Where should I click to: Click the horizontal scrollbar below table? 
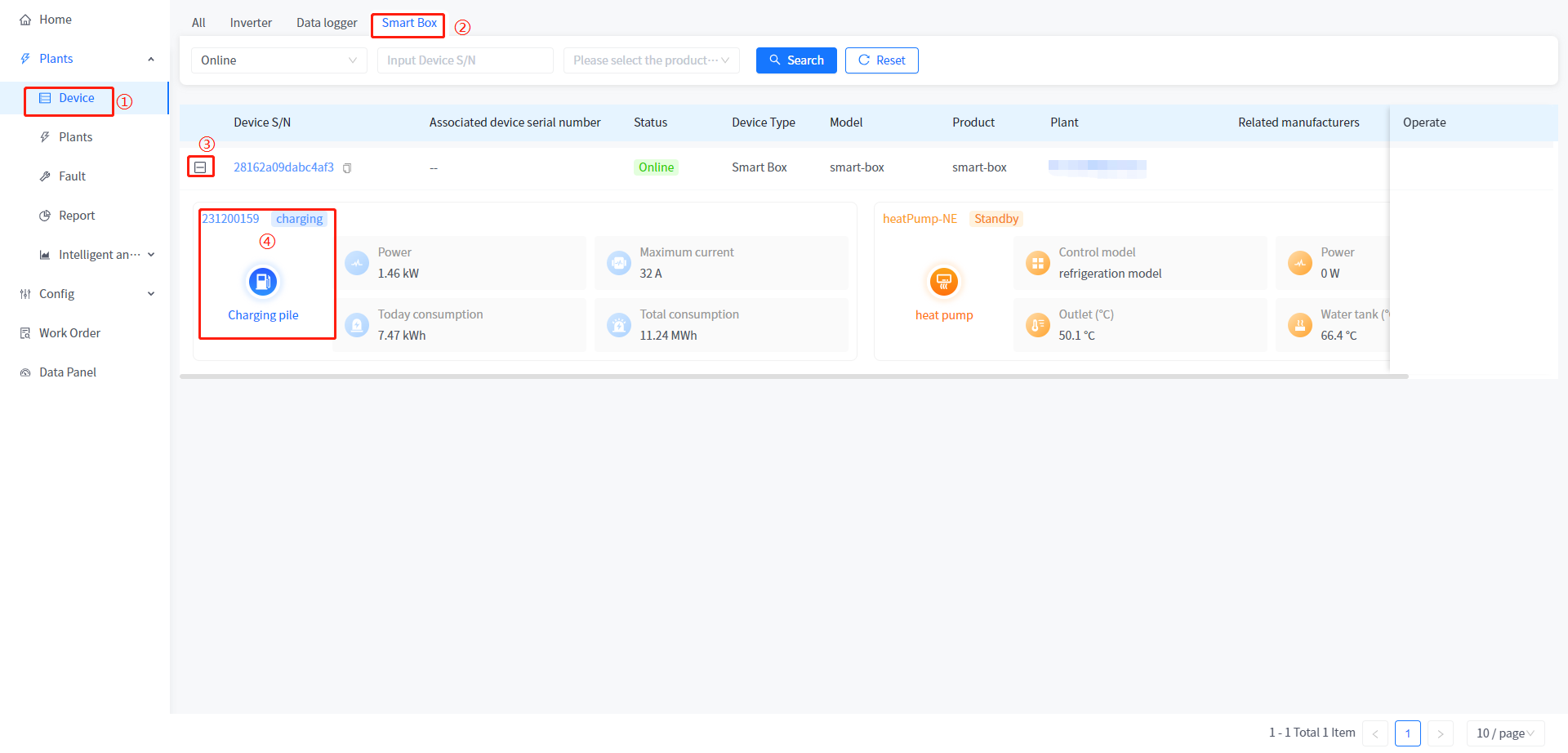click(794, 376)
